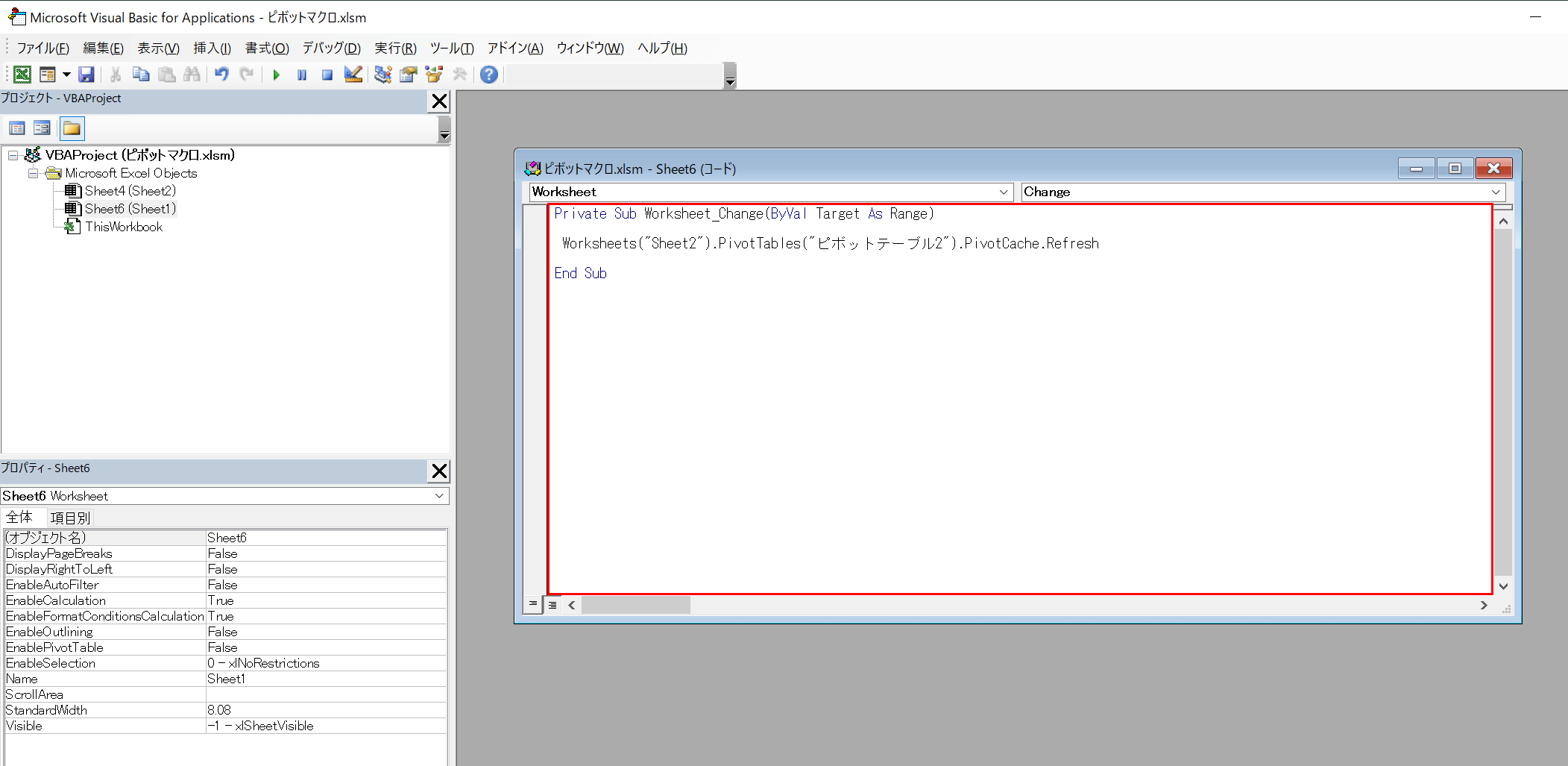Open toolbar options overflow arrow
The width and height of the screenshot is (1568, 766).
point(731,75)
